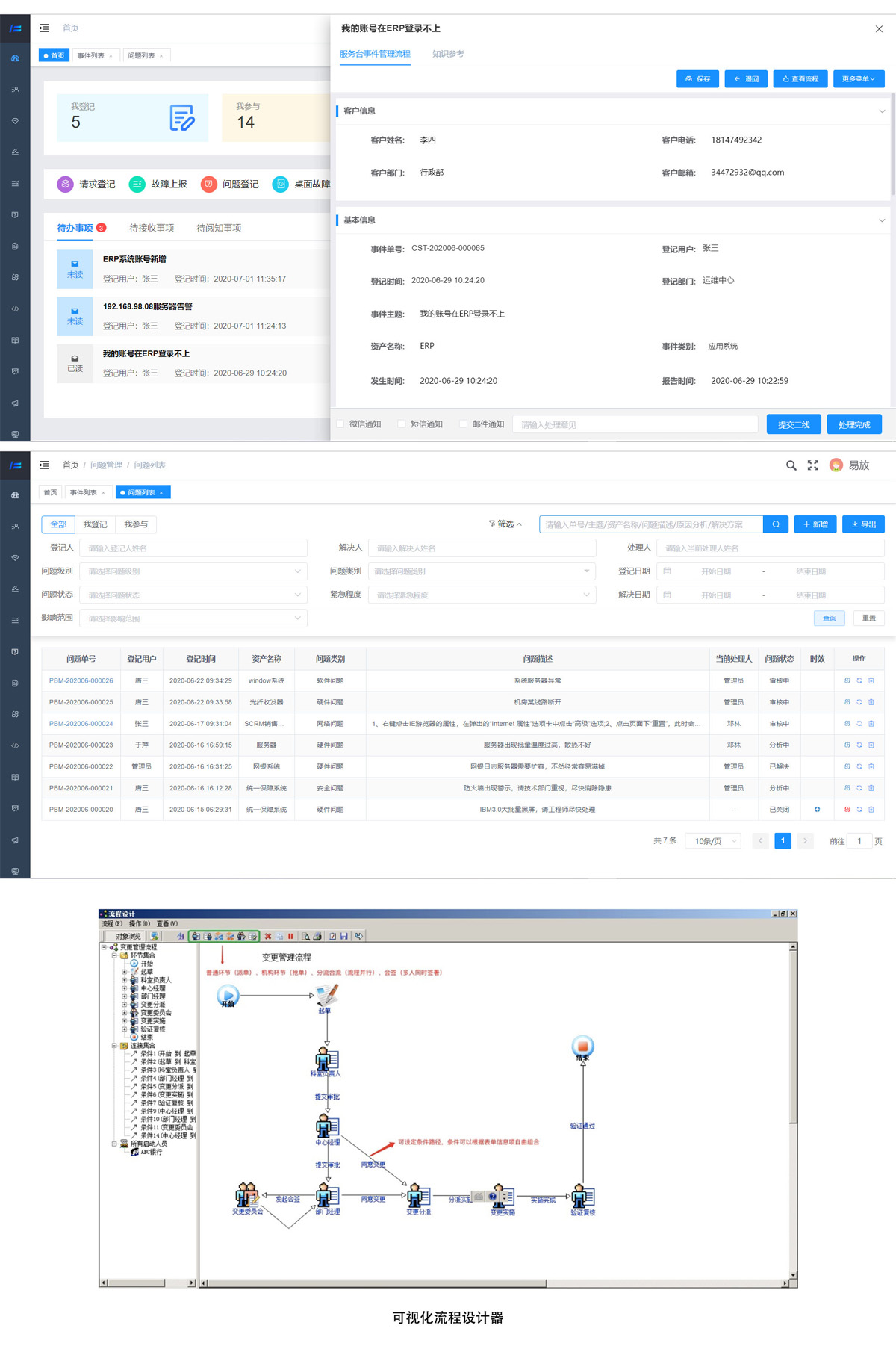The image size is (896, 1358).
Task: Click the 导出 export button
Action: pos(863,524)
